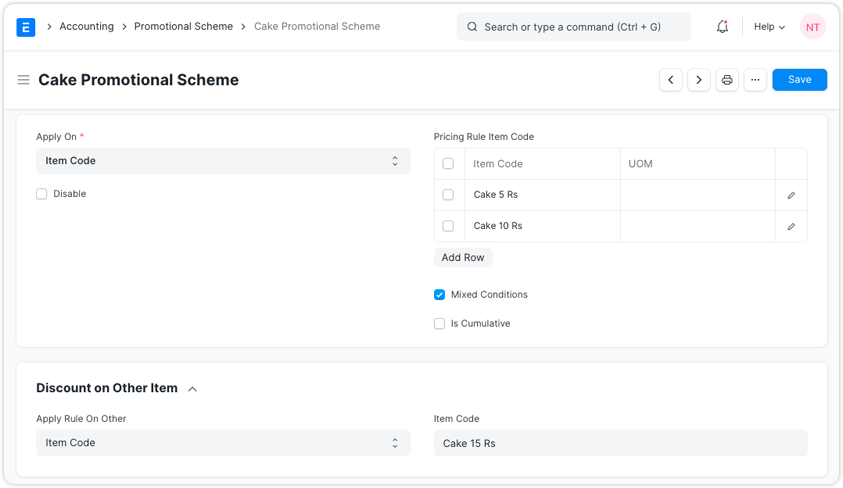This screenshot has height=488, width=843.
Task: Toggle the sidebar hamburger menu icon
Action: pyautogui.click(x=23, y=80)
